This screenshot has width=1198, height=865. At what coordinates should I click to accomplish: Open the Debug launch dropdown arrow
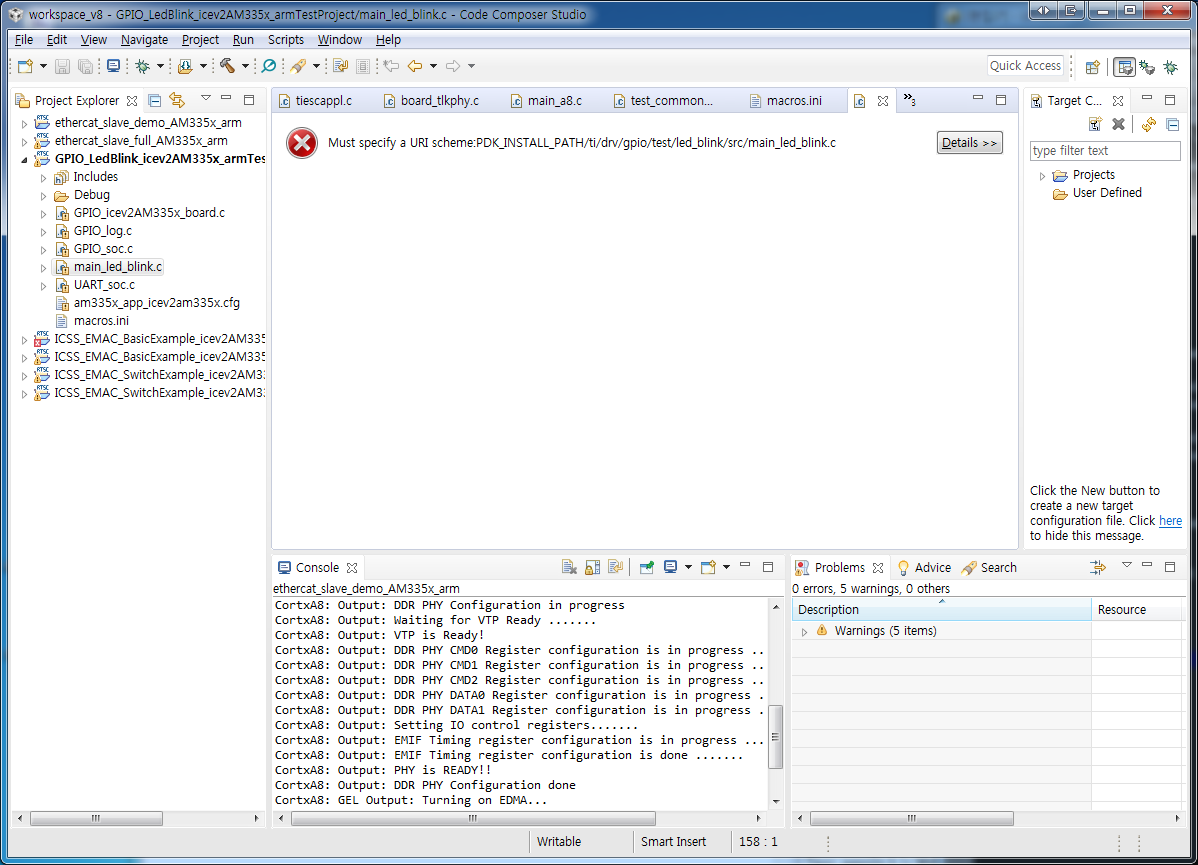point(160,66)
